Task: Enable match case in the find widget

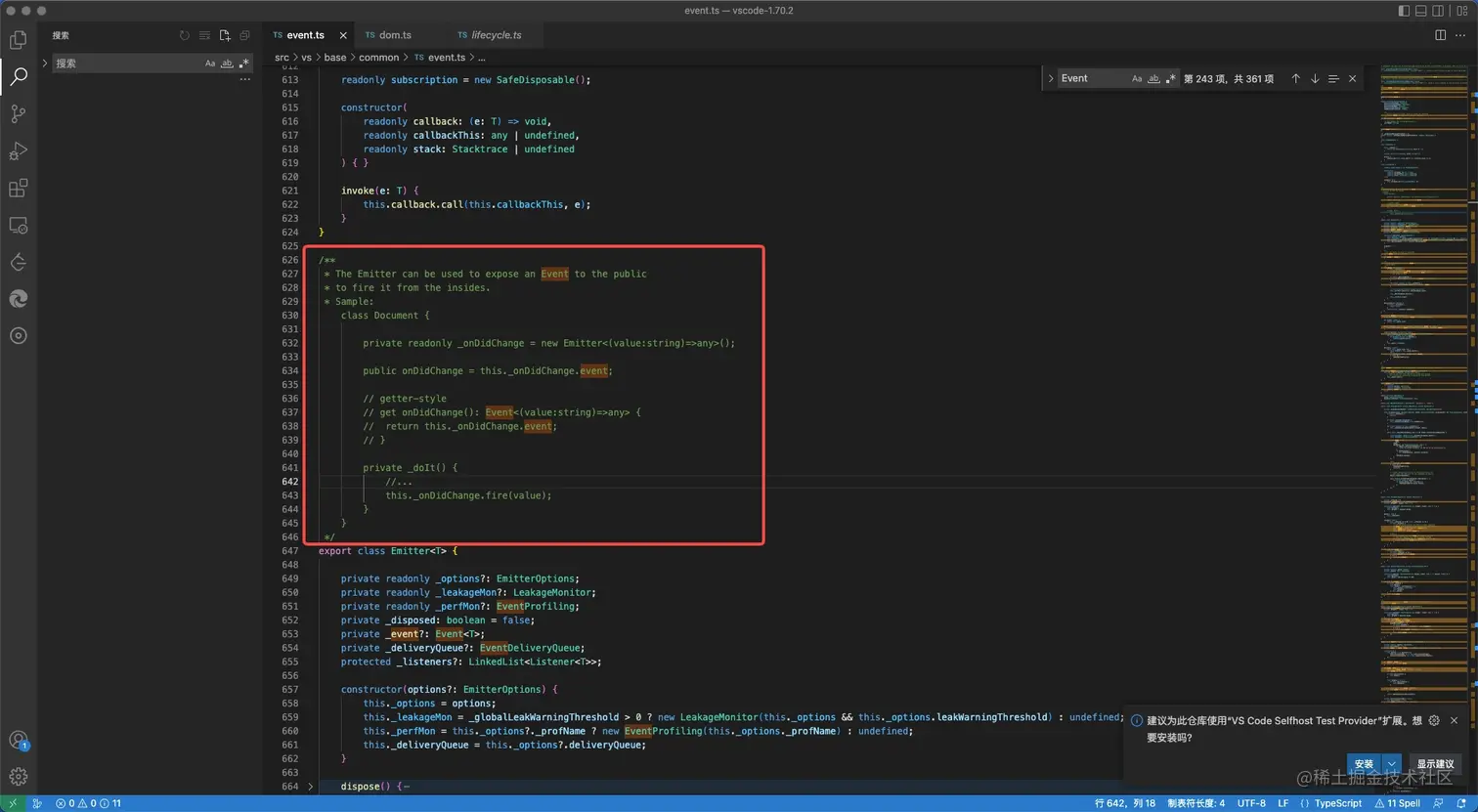Action: point(1137,78)
